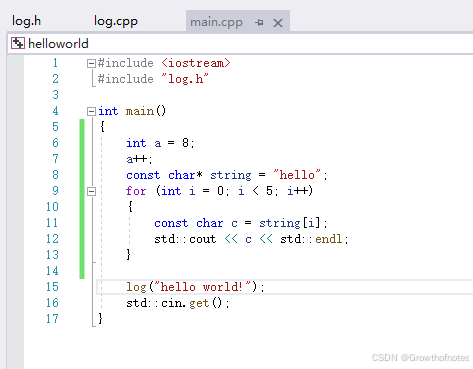The width and height of the screenshot is (473, 369).
Task: Click the 'a++;' statement on line 7
Action: (139, 159)
